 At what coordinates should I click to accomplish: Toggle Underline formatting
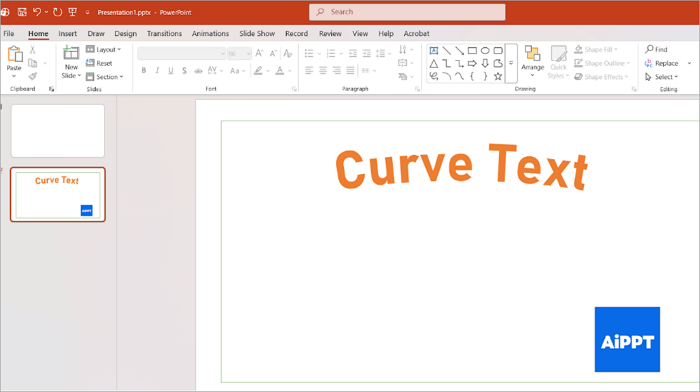pos(171,71)
